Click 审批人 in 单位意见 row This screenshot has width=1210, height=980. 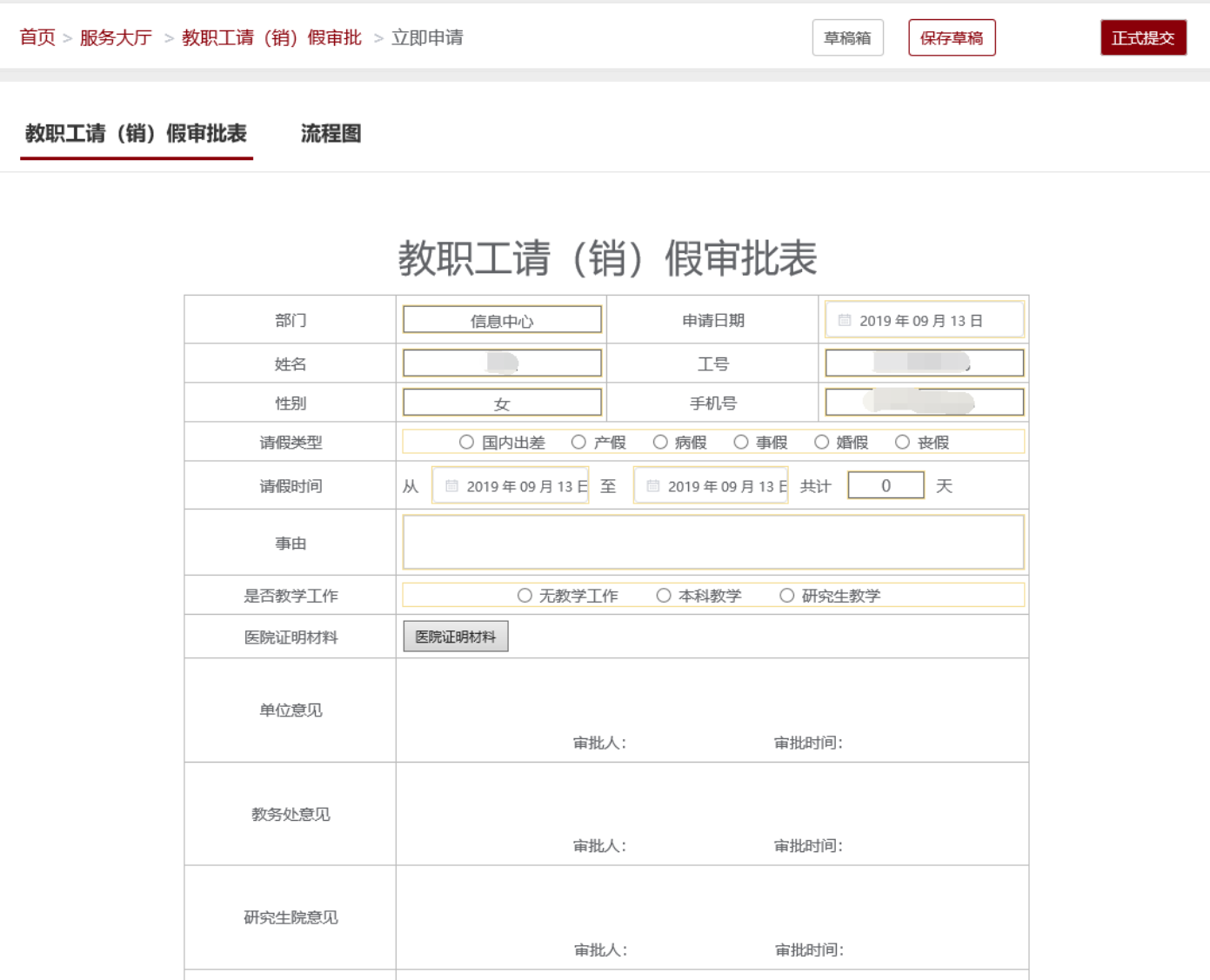click(599, 743)
